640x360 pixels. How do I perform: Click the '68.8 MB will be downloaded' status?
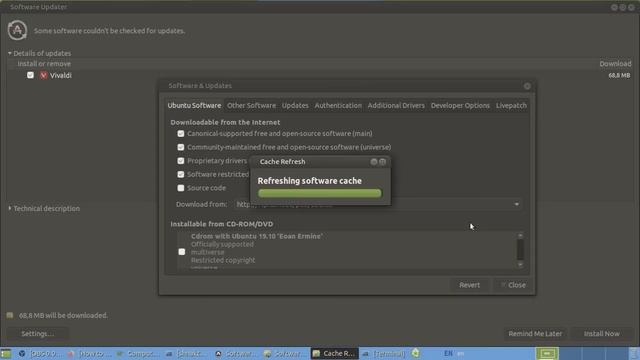(x=63, y=316)
